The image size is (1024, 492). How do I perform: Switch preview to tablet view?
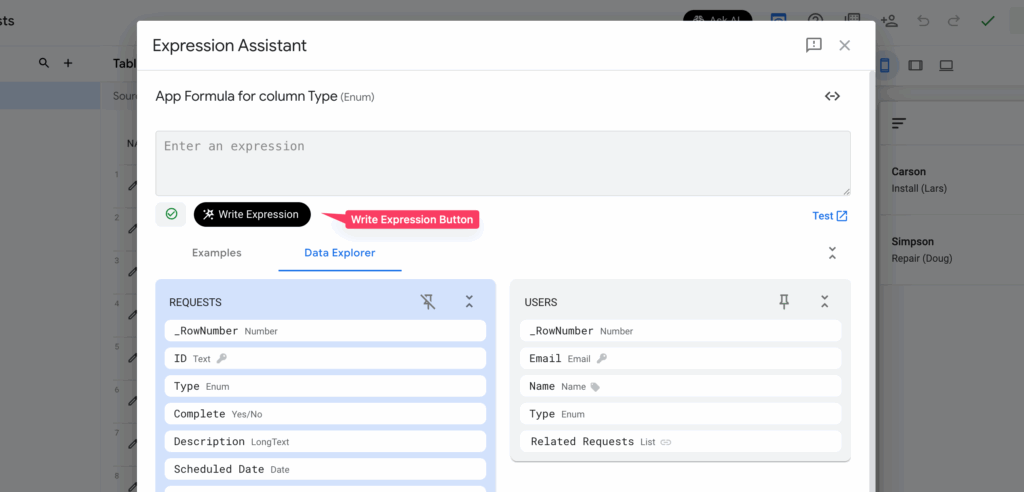coord(916,65)
